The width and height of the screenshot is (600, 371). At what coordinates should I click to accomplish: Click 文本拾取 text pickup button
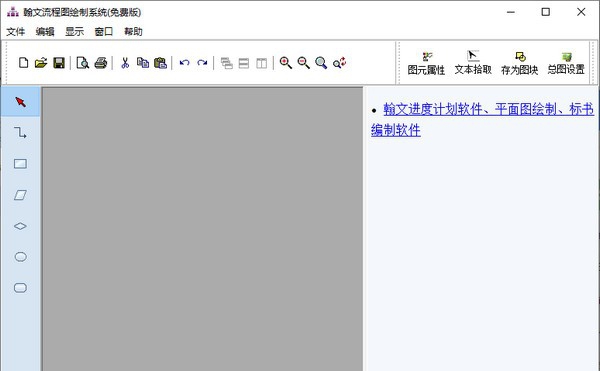[473, 63]
